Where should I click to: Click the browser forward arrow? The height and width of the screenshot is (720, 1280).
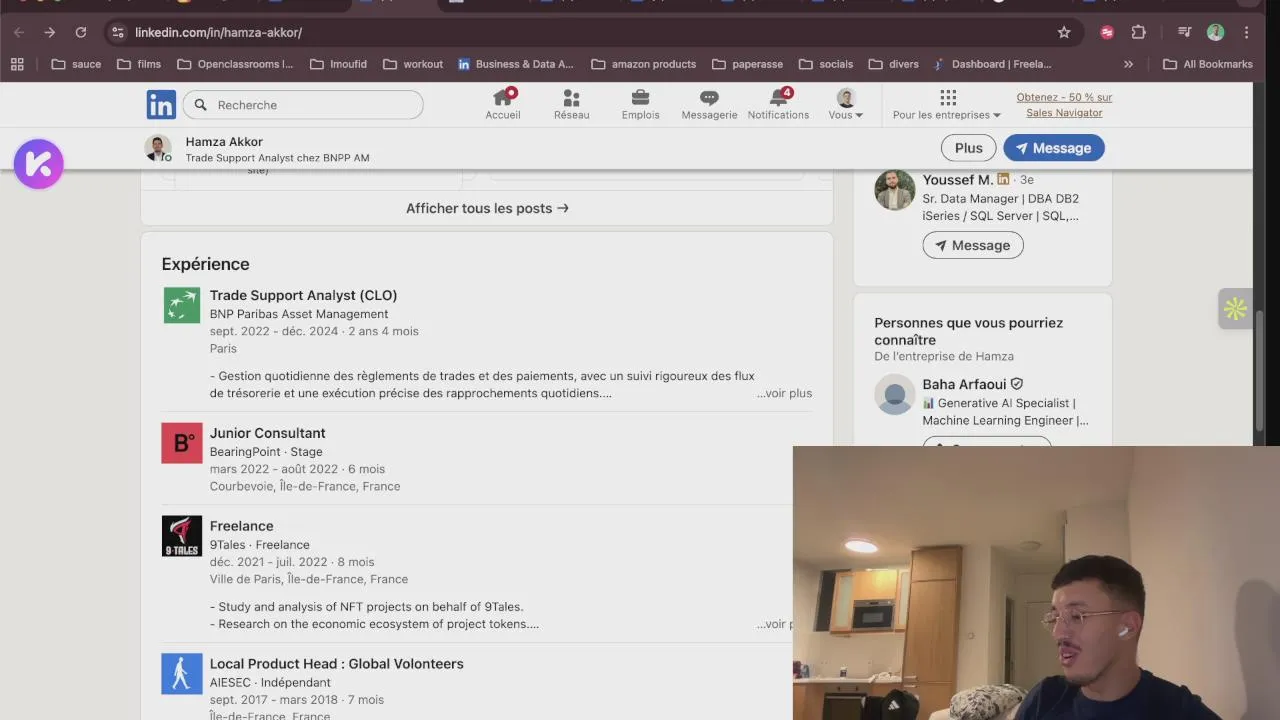pos(49,32)
